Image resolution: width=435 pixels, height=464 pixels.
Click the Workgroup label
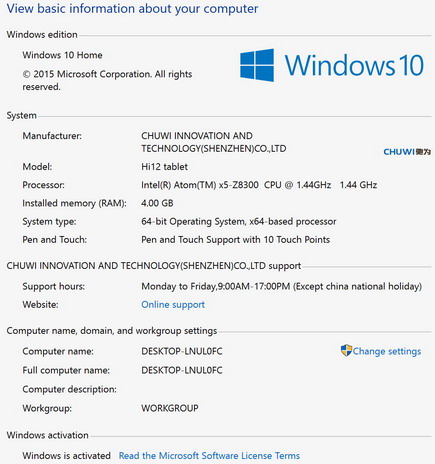click(47, 408)
